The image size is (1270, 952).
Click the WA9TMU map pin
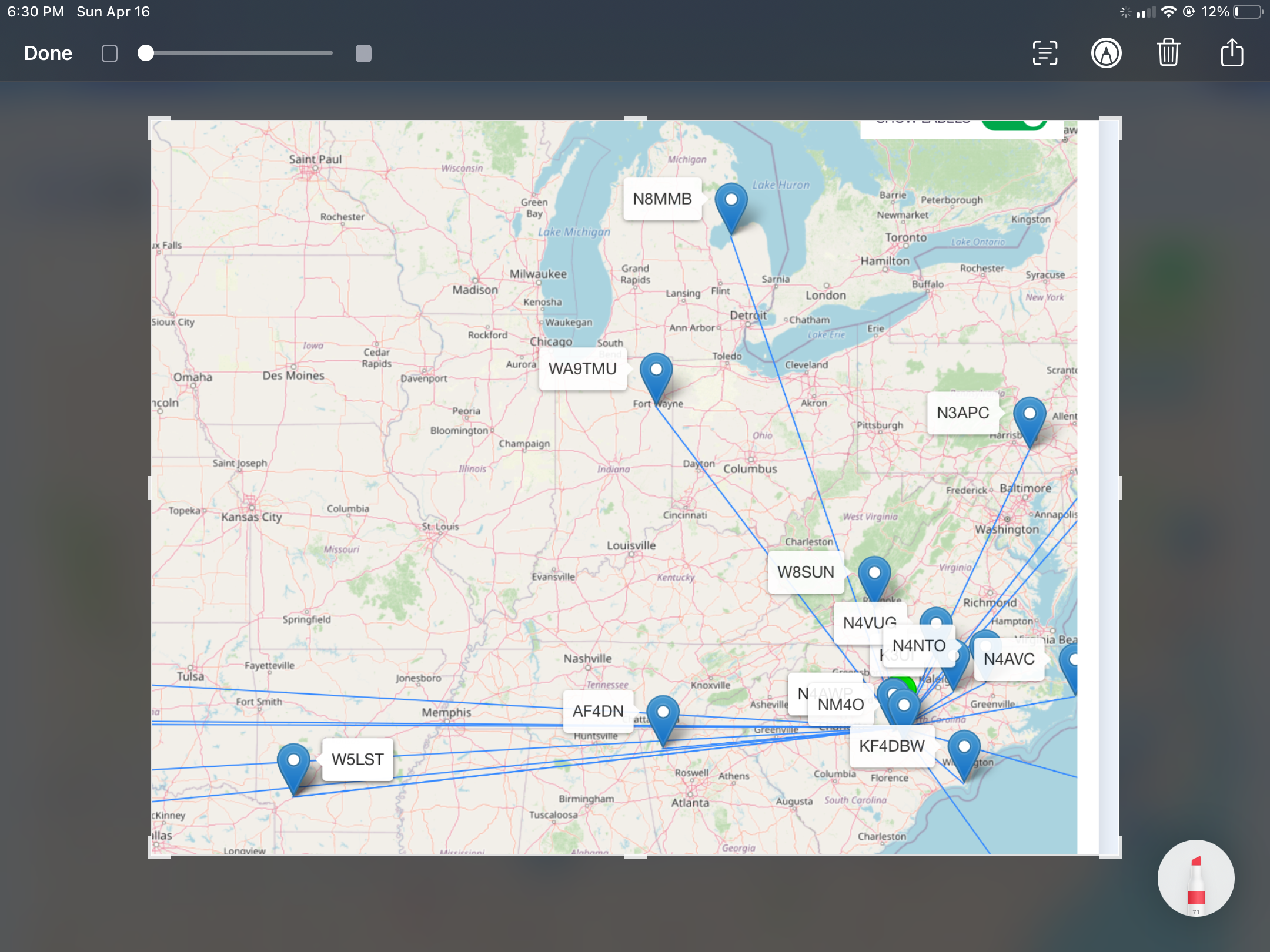[656, 379]
